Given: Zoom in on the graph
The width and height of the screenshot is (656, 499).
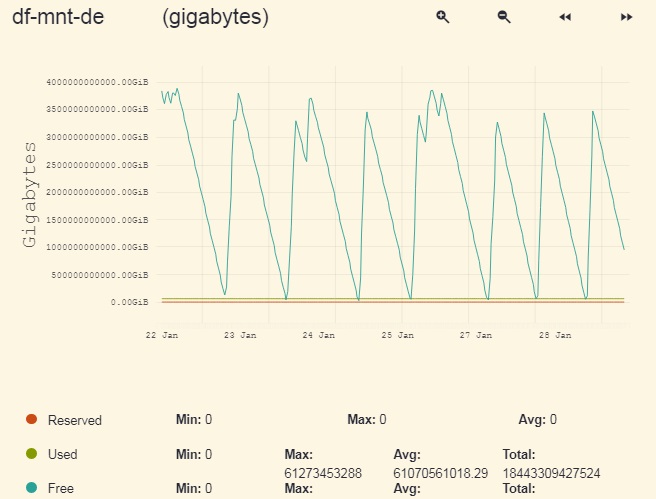Looking at the screenshot, I should tap(443, 17).
